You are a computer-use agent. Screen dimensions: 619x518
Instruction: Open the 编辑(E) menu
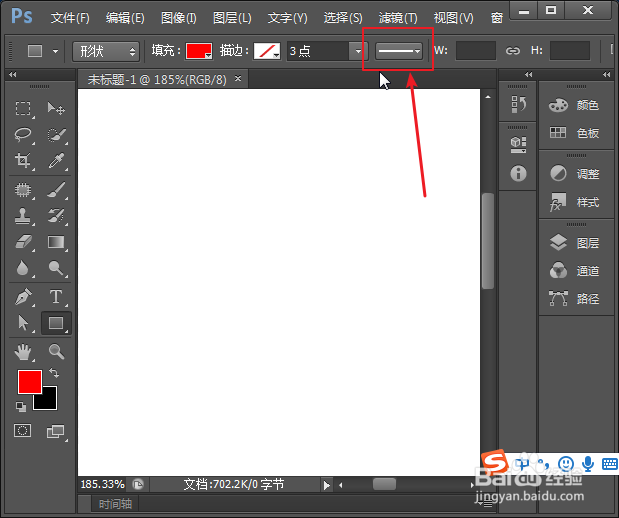click(x=125, y=18)
